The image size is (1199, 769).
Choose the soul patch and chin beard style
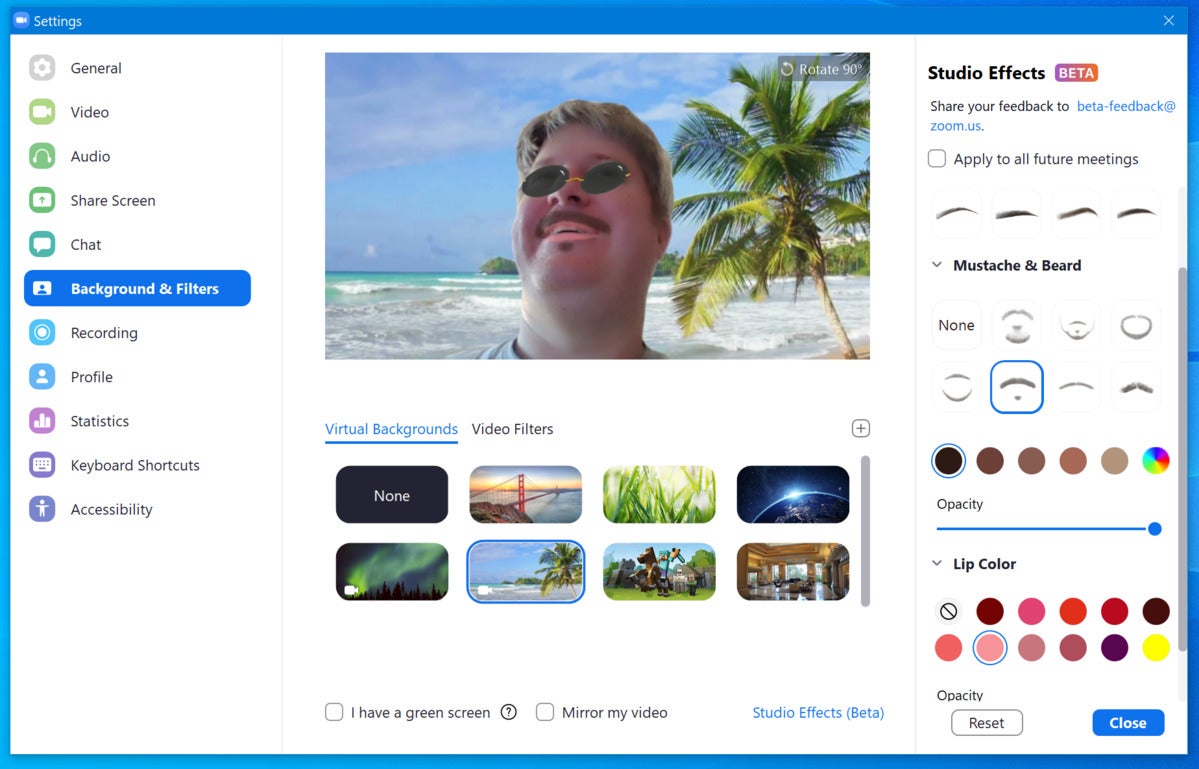click(1077, 326)
